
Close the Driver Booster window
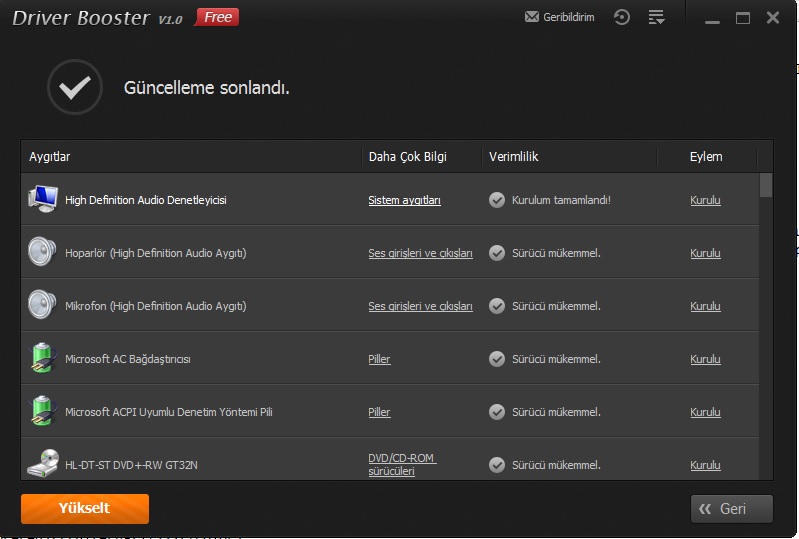click(x=773, y=18)
